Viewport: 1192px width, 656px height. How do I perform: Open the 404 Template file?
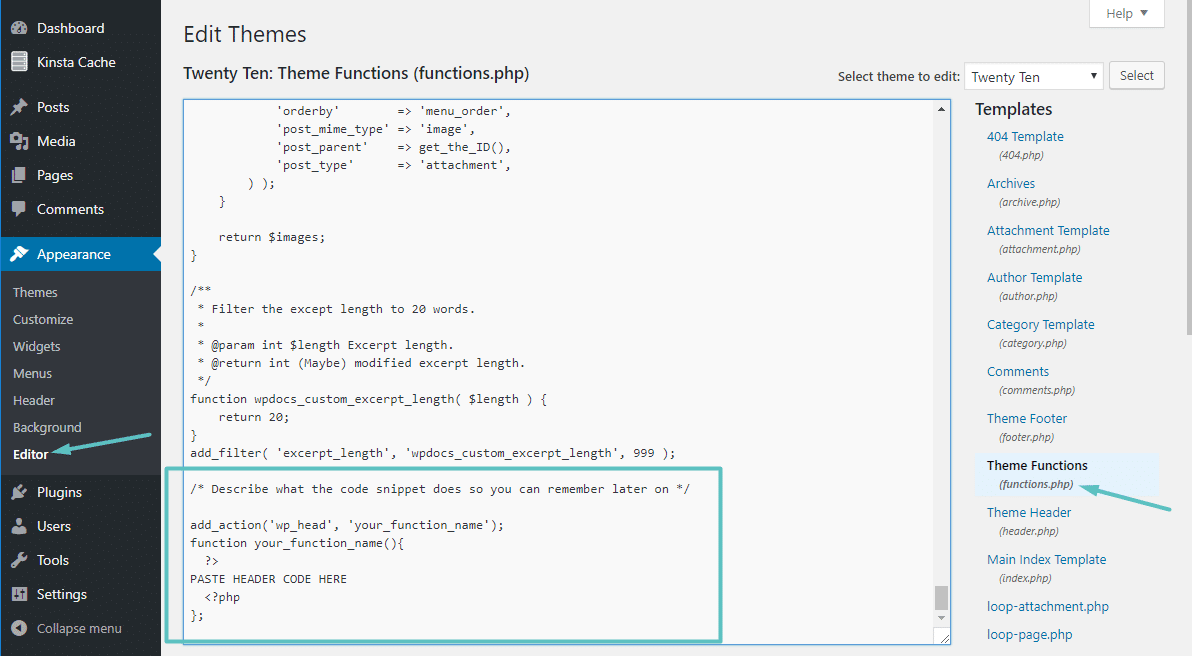pos(1025,136)
